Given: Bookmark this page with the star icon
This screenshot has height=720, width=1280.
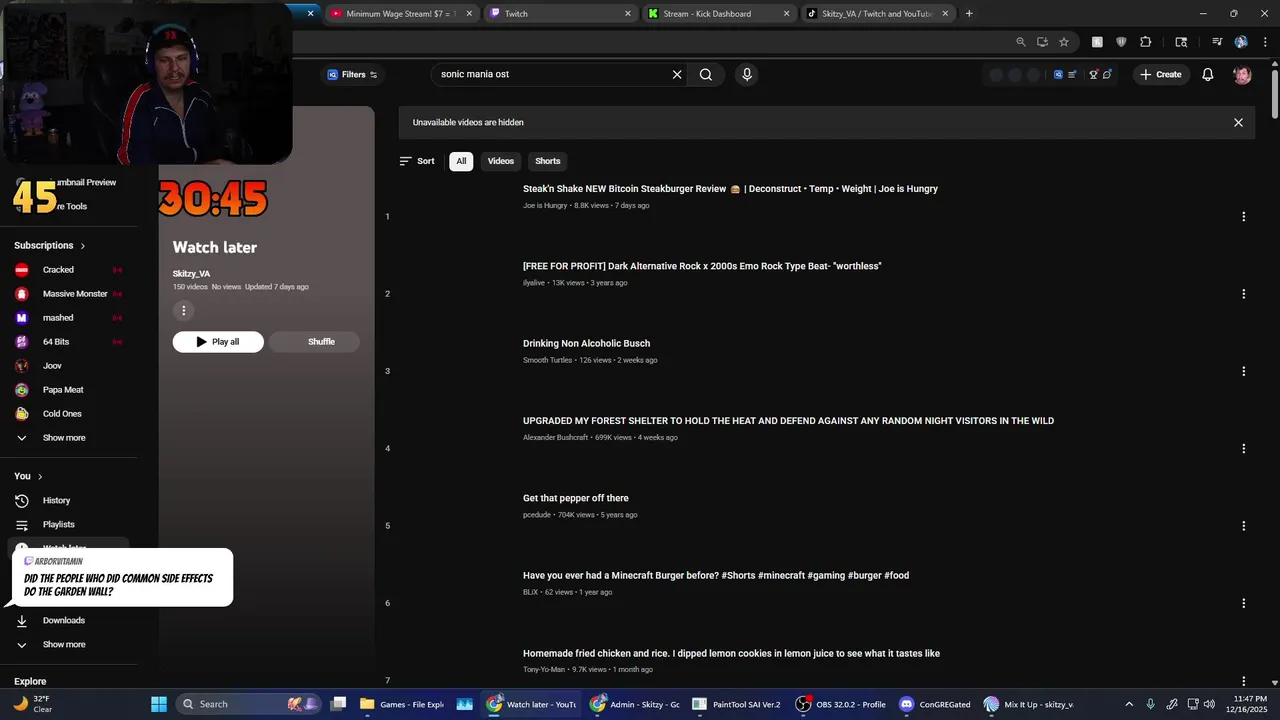Looking at the screenshot, I should click(1064, 42).
